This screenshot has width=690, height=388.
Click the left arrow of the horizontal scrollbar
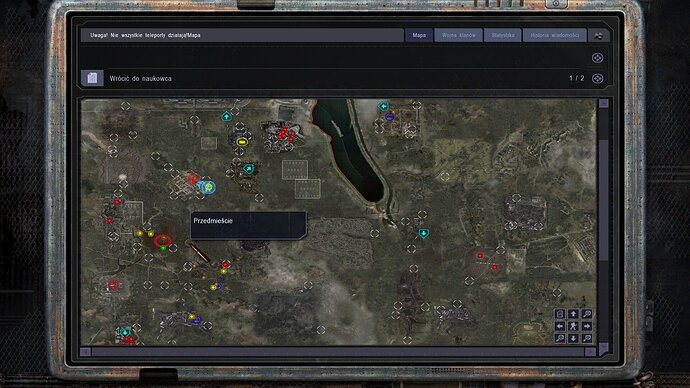click(85, 352)
